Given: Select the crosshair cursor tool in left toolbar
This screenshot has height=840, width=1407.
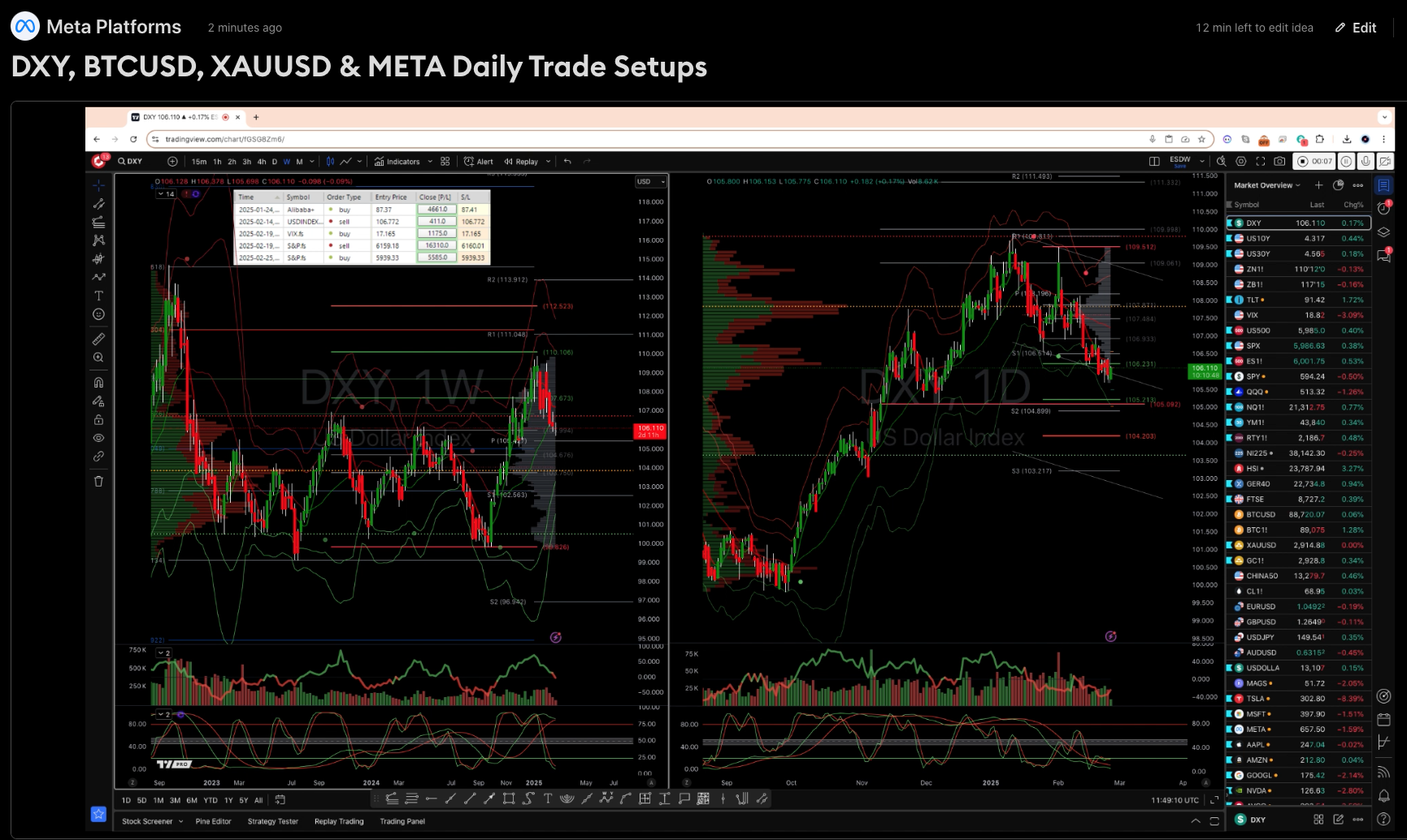Looking at the screenshot, I should click(98, 185).
